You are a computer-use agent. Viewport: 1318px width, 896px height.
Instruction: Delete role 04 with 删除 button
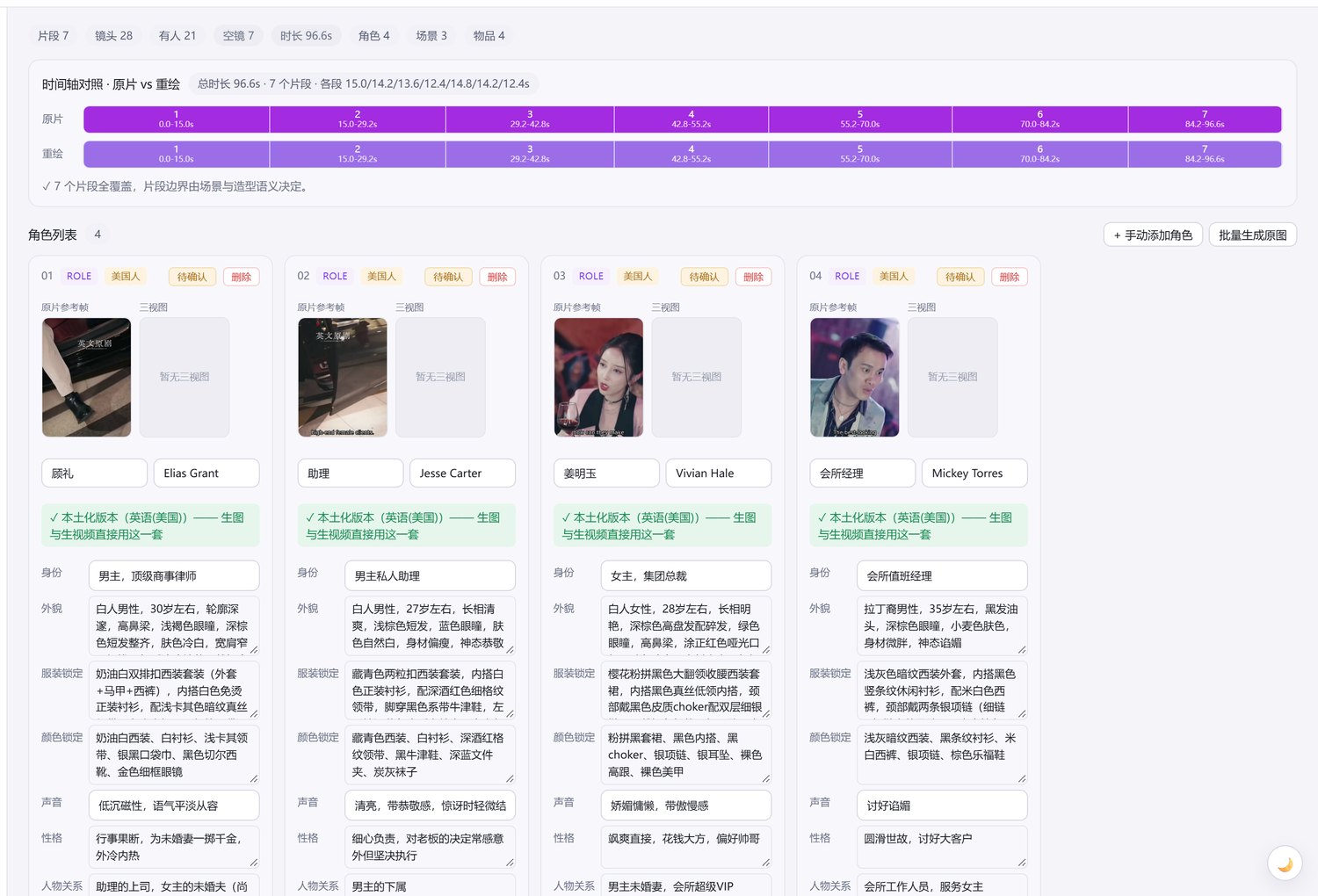pyautogui.click(x=1010, y=277)
